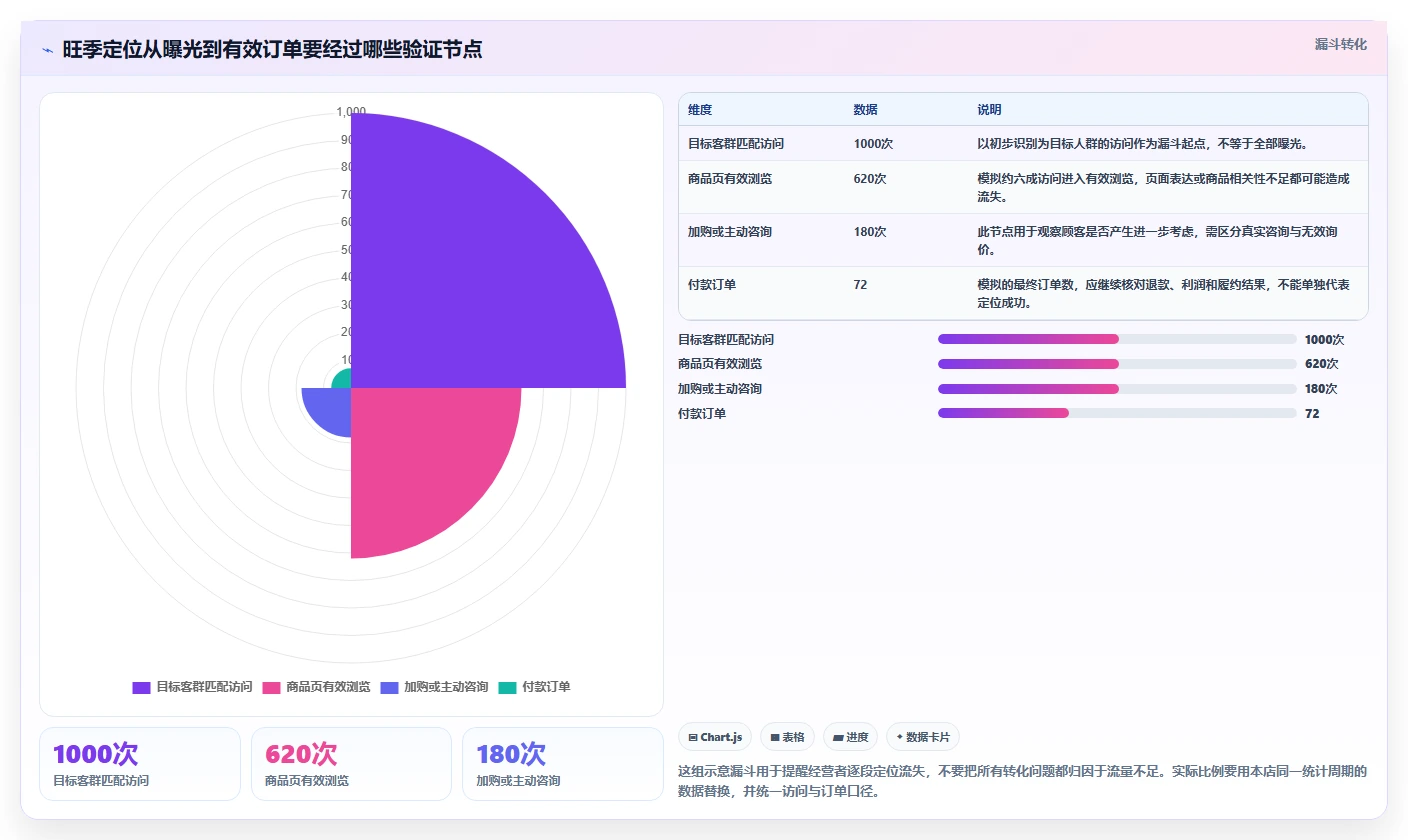Toggle the teal 付款订单 legend swatch
1408x840 pixels.
pos(507,687)
